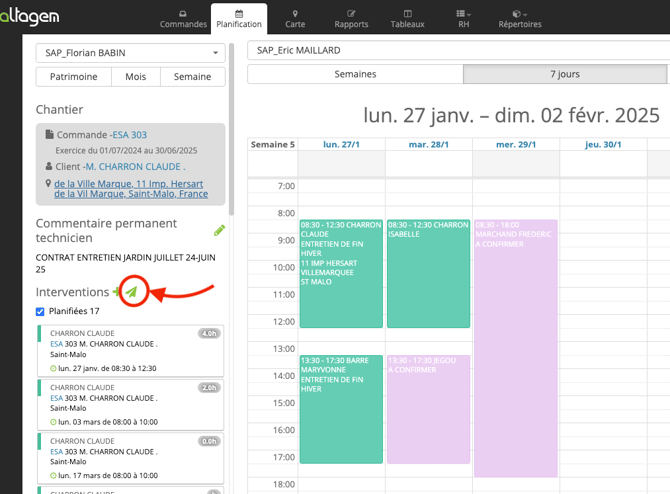Open the ESA 303 order link
Viewport: 670px width, 494px height.
[129, 135]
